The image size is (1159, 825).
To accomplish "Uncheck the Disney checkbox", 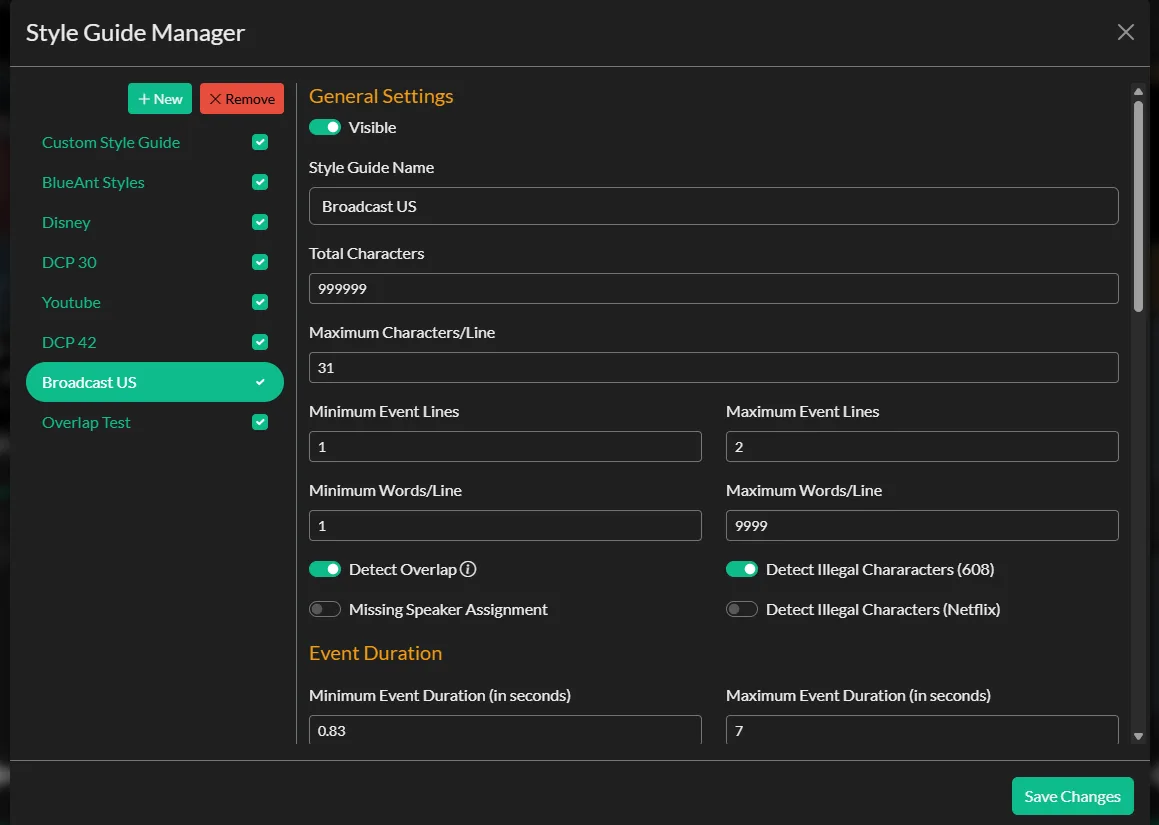I will (x=259, y=222).
